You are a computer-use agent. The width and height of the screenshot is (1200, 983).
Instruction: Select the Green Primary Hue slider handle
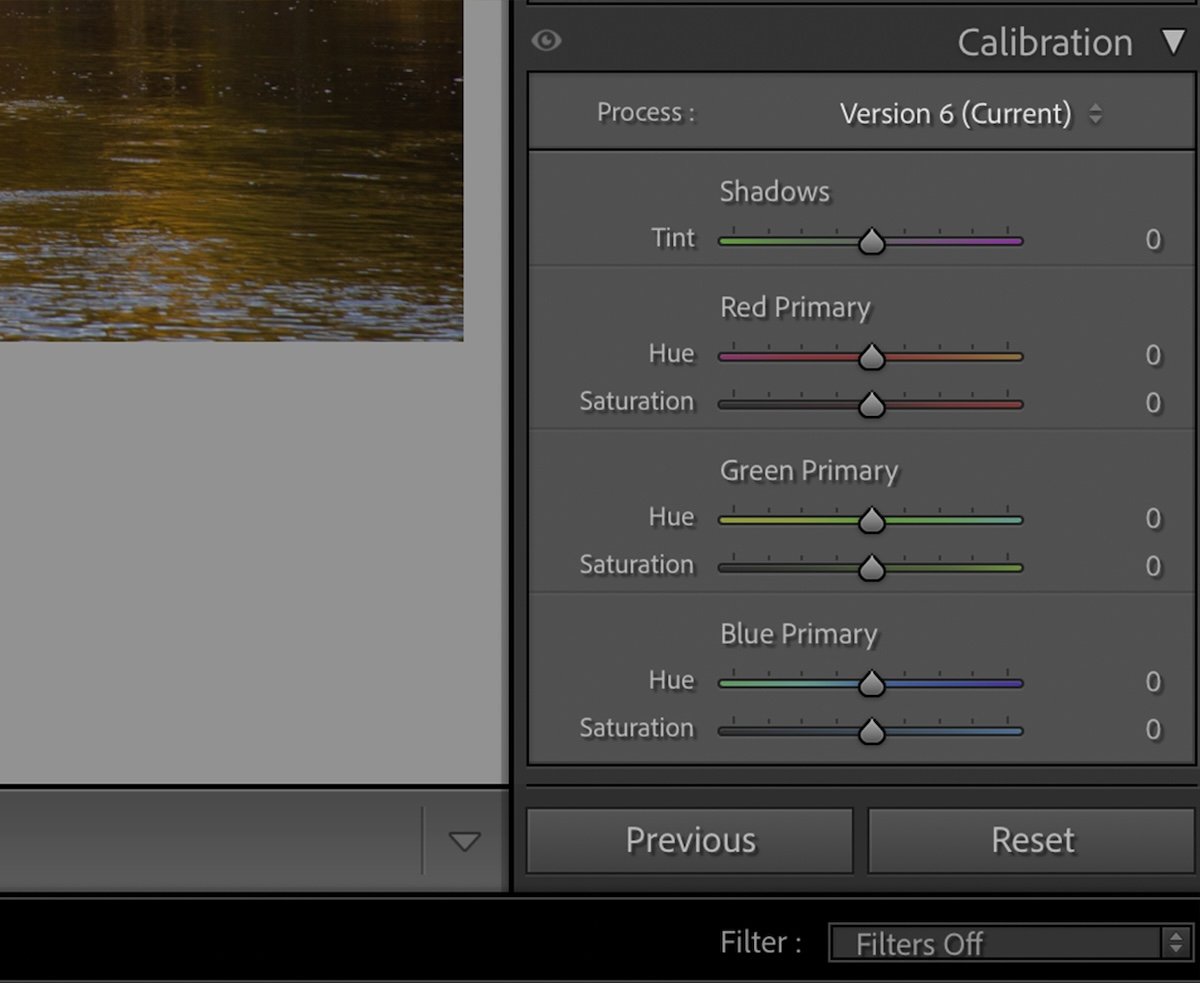coord(871,519)
